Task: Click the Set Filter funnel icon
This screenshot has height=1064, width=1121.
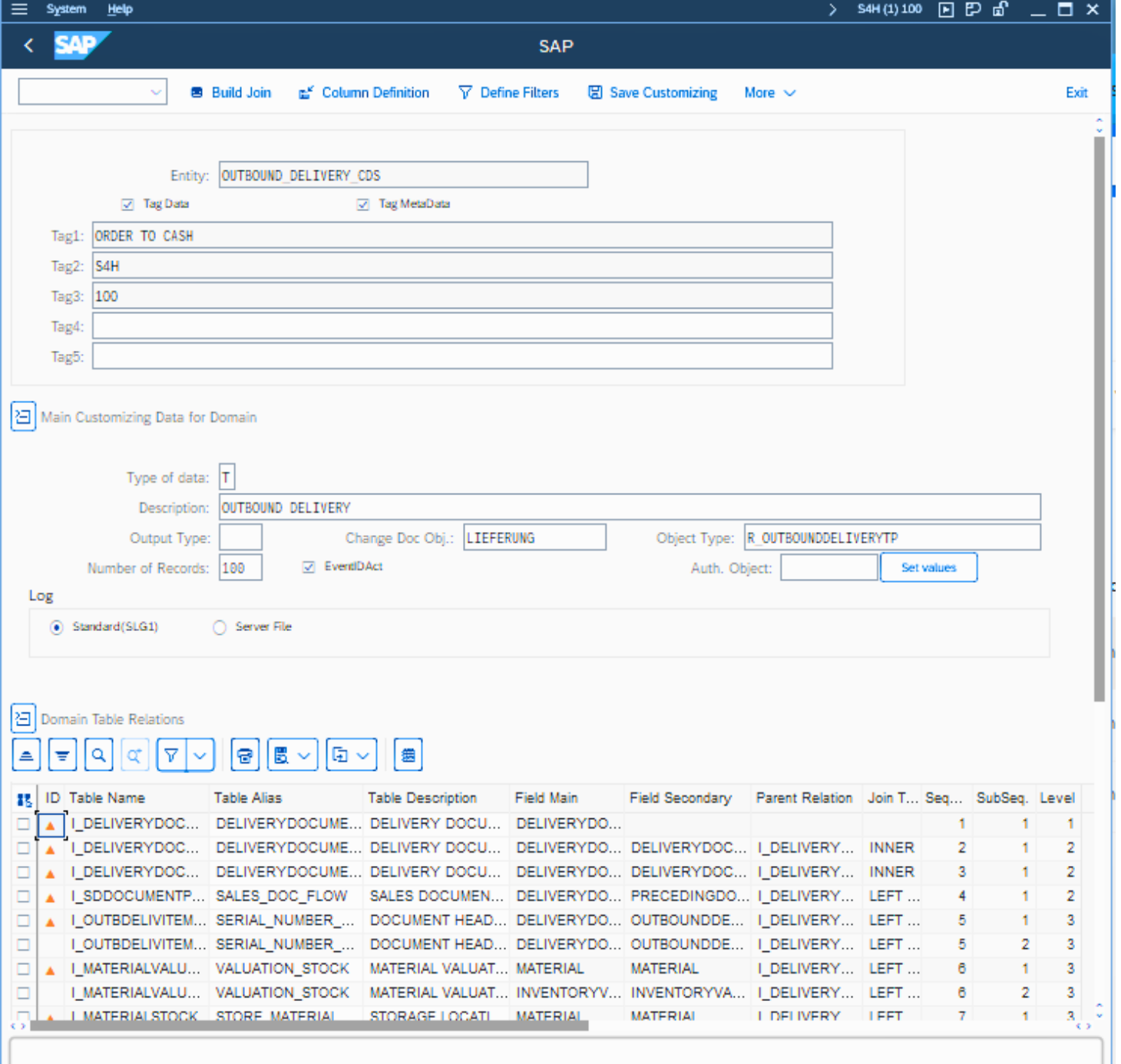Action: (171, 755)
